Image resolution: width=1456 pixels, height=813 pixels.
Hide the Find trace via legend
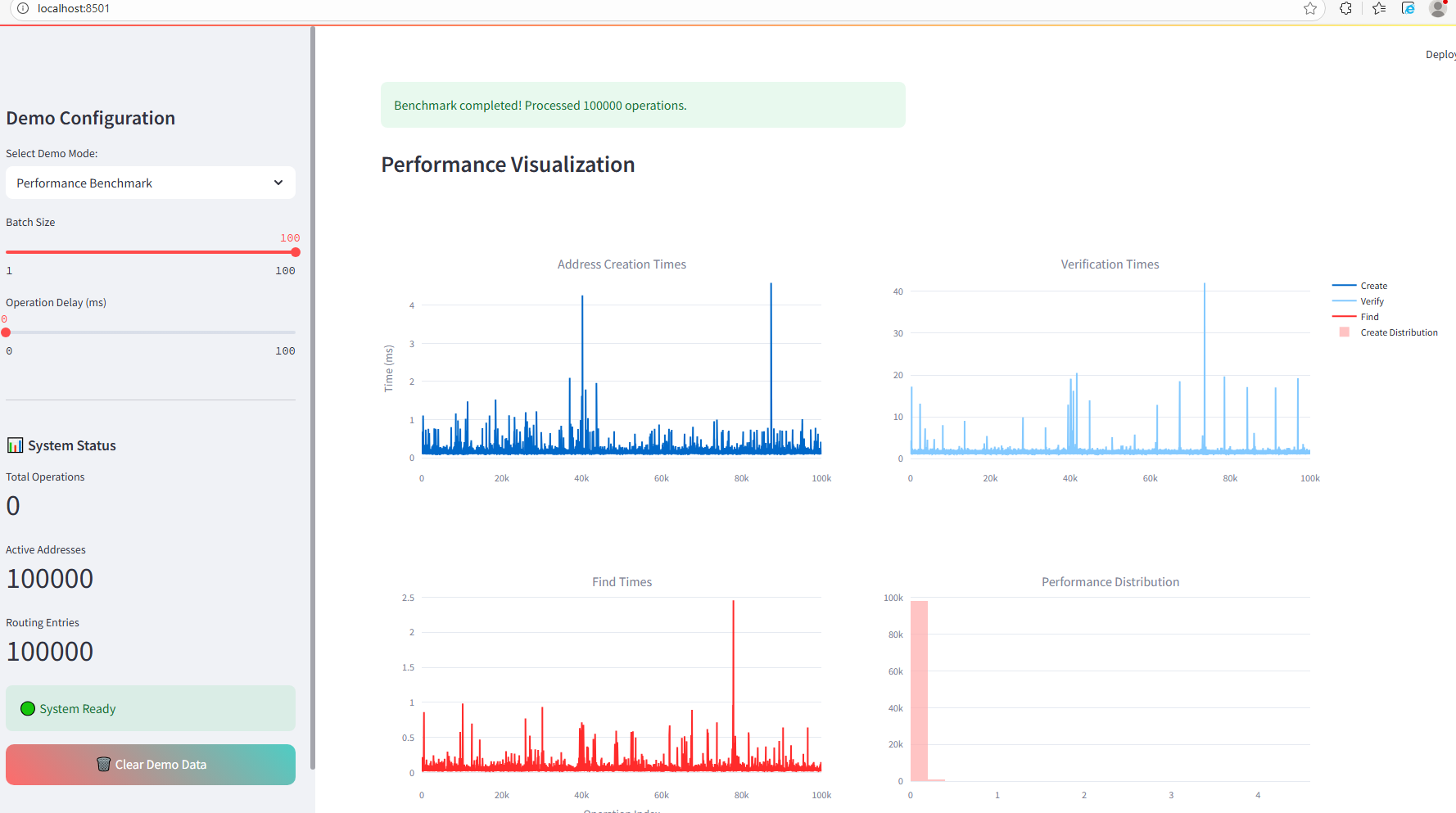(x=1369, y=317)
